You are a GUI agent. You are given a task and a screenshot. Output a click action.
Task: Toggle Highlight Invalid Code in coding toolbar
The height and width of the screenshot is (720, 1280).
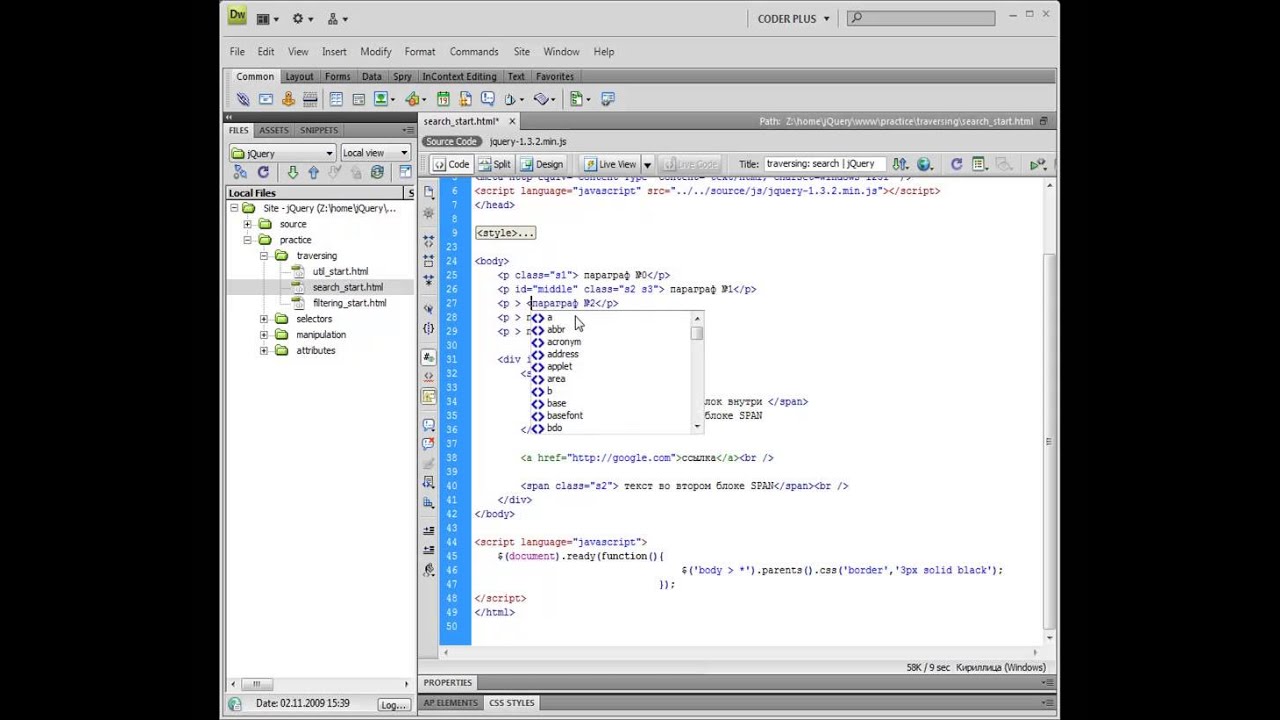[x=429, y=376]
